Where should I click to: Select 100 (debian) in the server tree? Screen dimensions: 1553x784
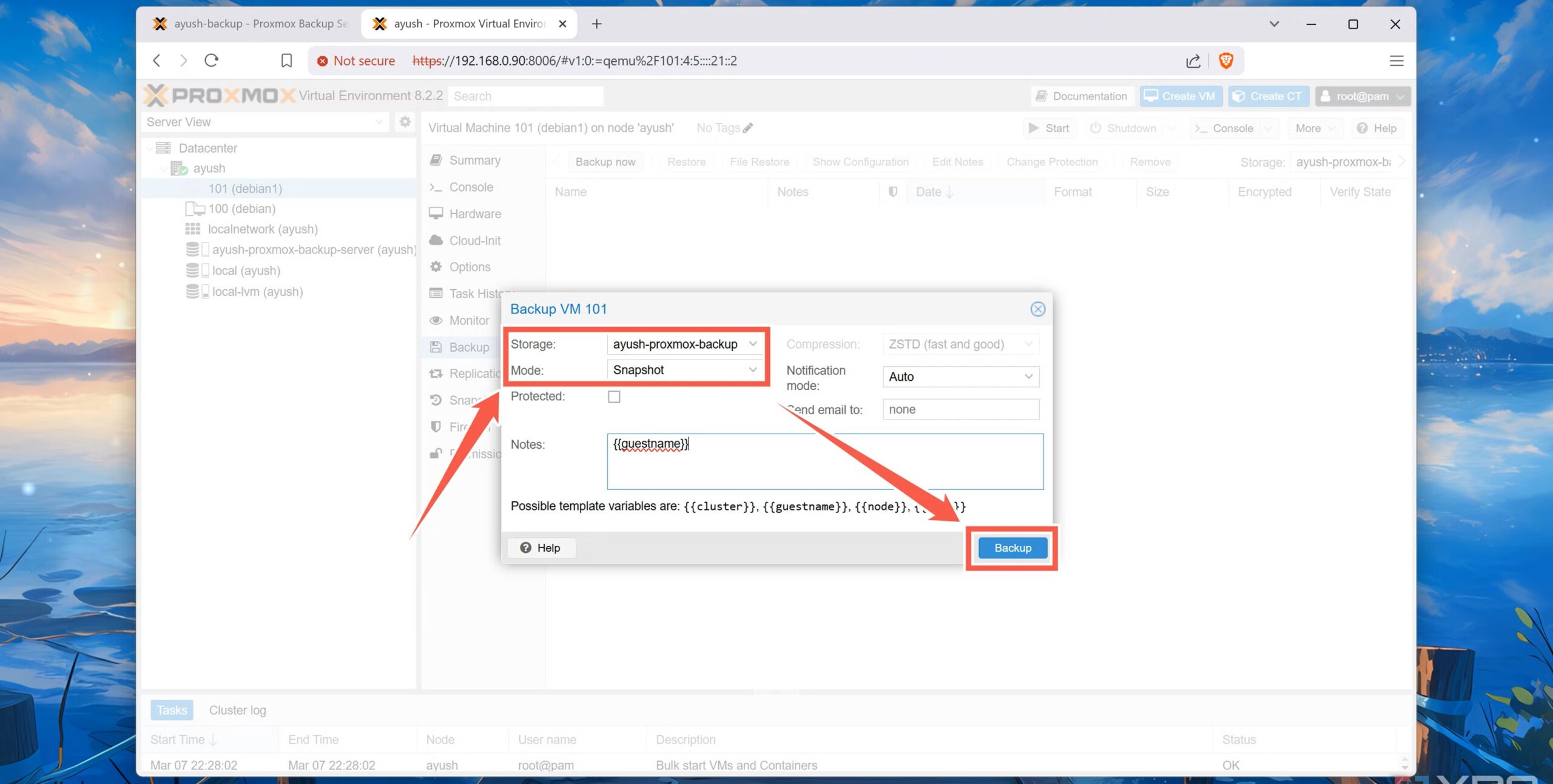(x=241, y=209)
